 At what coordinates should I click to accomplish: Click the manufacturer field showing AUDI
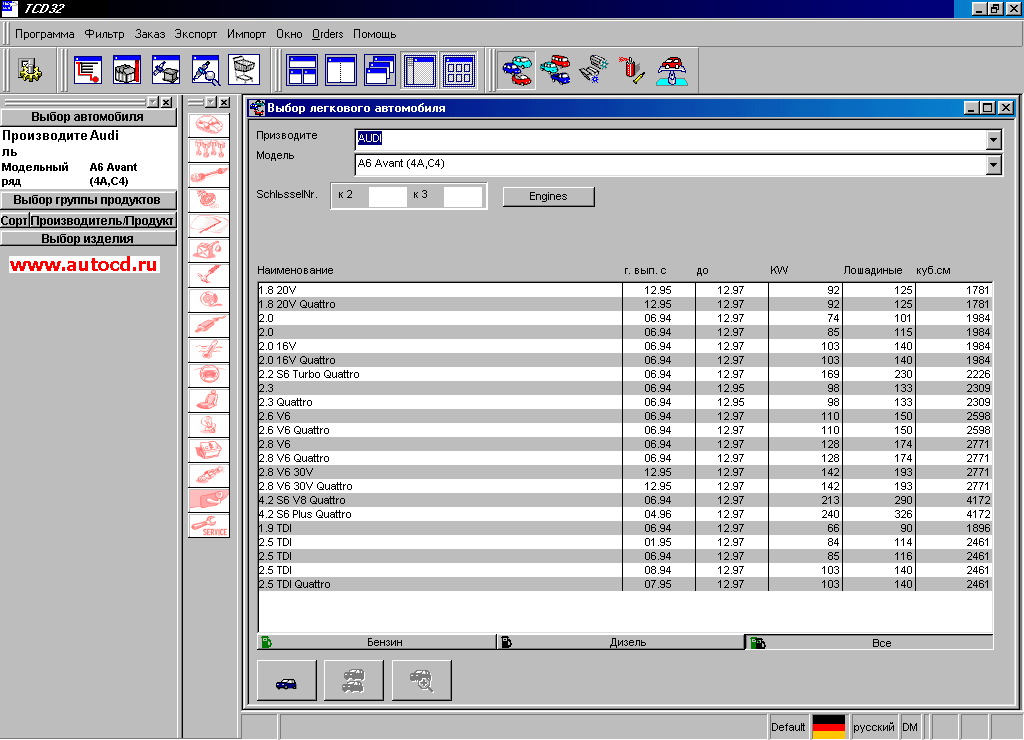671,139
